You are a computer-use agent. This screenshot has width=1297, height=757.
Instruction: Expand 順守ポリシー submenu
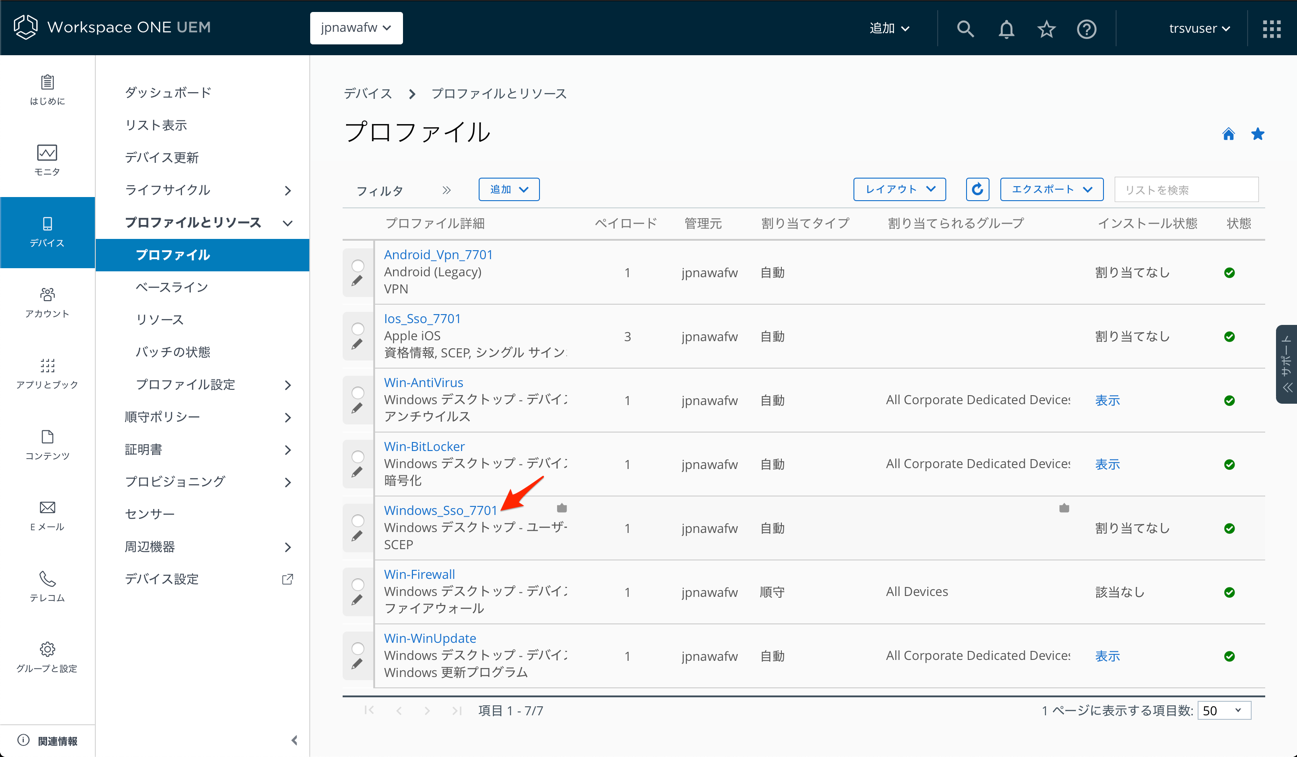288,417
